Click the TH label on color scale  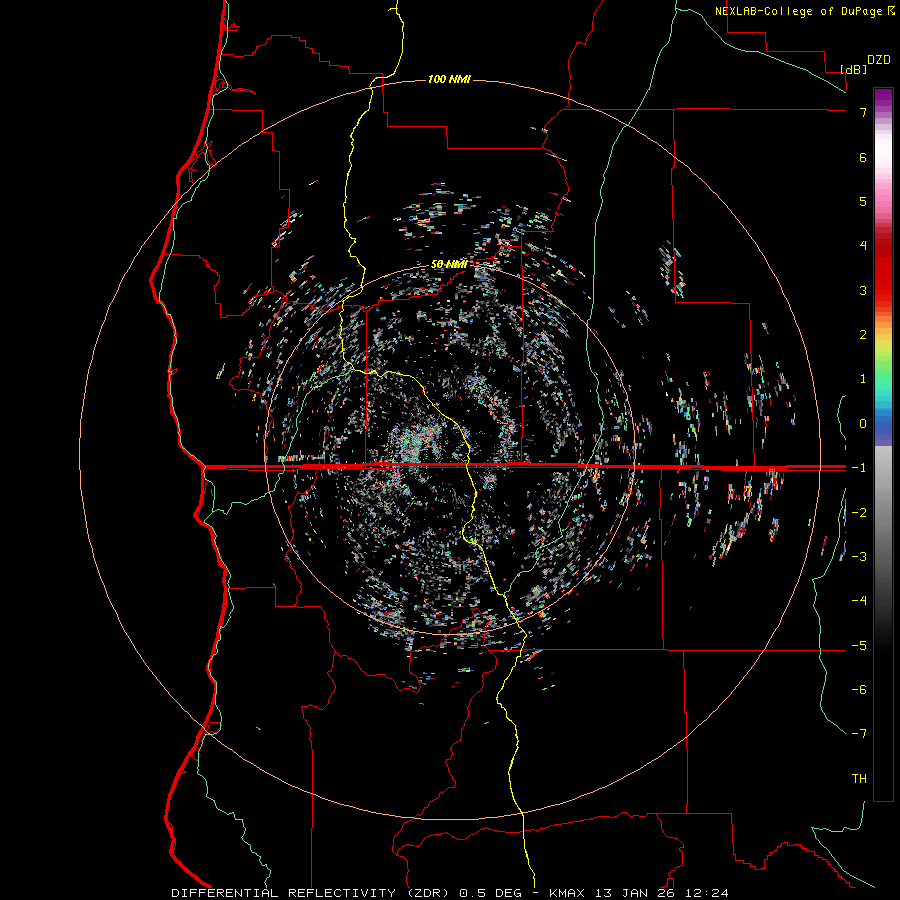click(859, 779)
